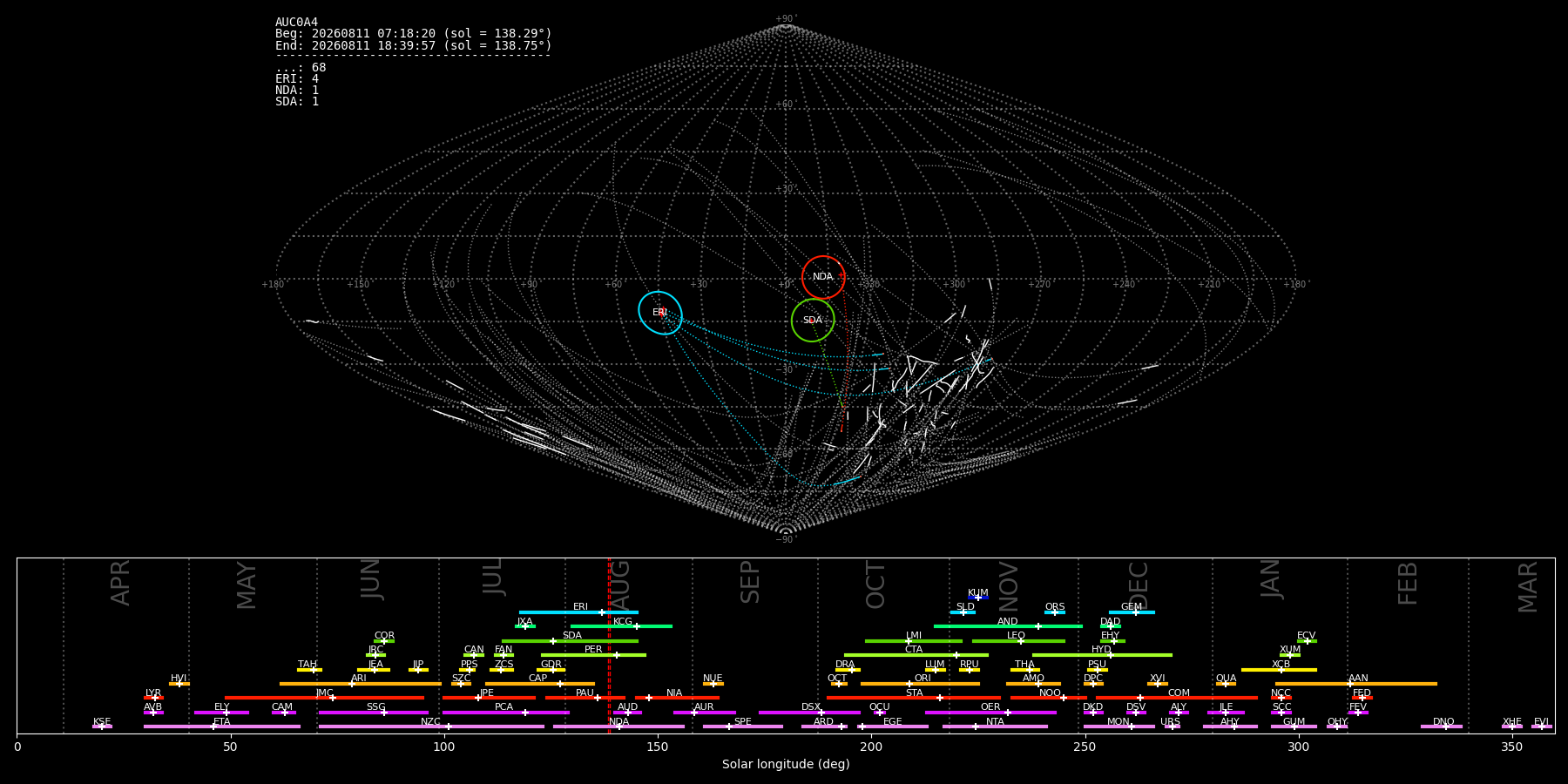
Task: Select the cyan ERI activity bar
Action: [x=578, y=612]
